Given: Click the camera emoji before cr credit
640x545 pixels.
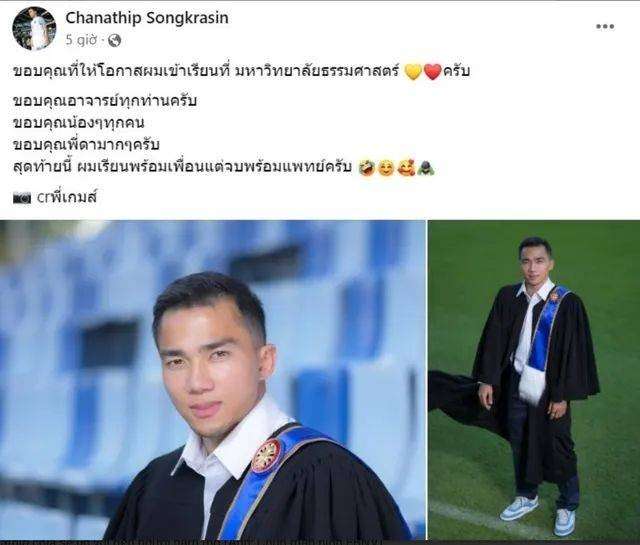Looking at the screenshot, I should pos(22,198).
